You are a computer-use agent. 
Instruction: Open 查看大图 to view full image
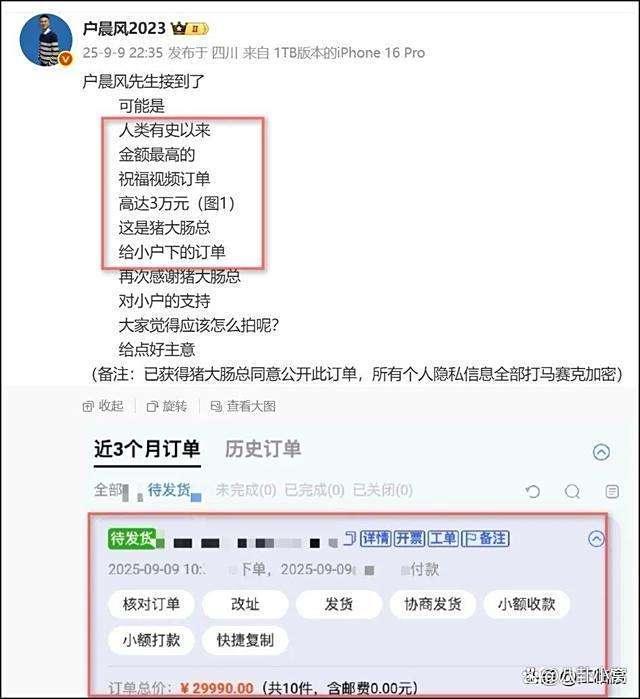(243, 406)
